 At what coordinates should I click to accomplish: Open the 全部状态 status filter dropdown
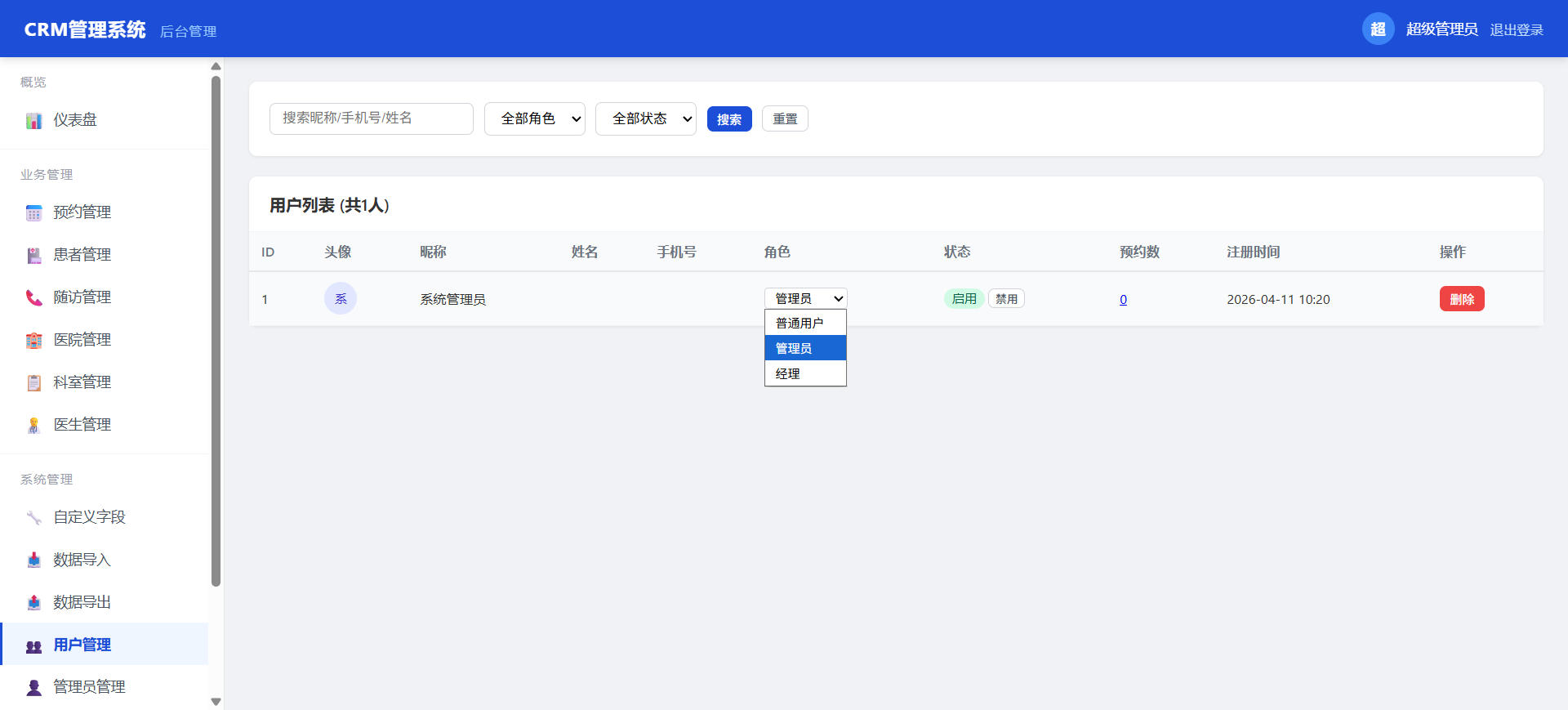tap(646, 119)
